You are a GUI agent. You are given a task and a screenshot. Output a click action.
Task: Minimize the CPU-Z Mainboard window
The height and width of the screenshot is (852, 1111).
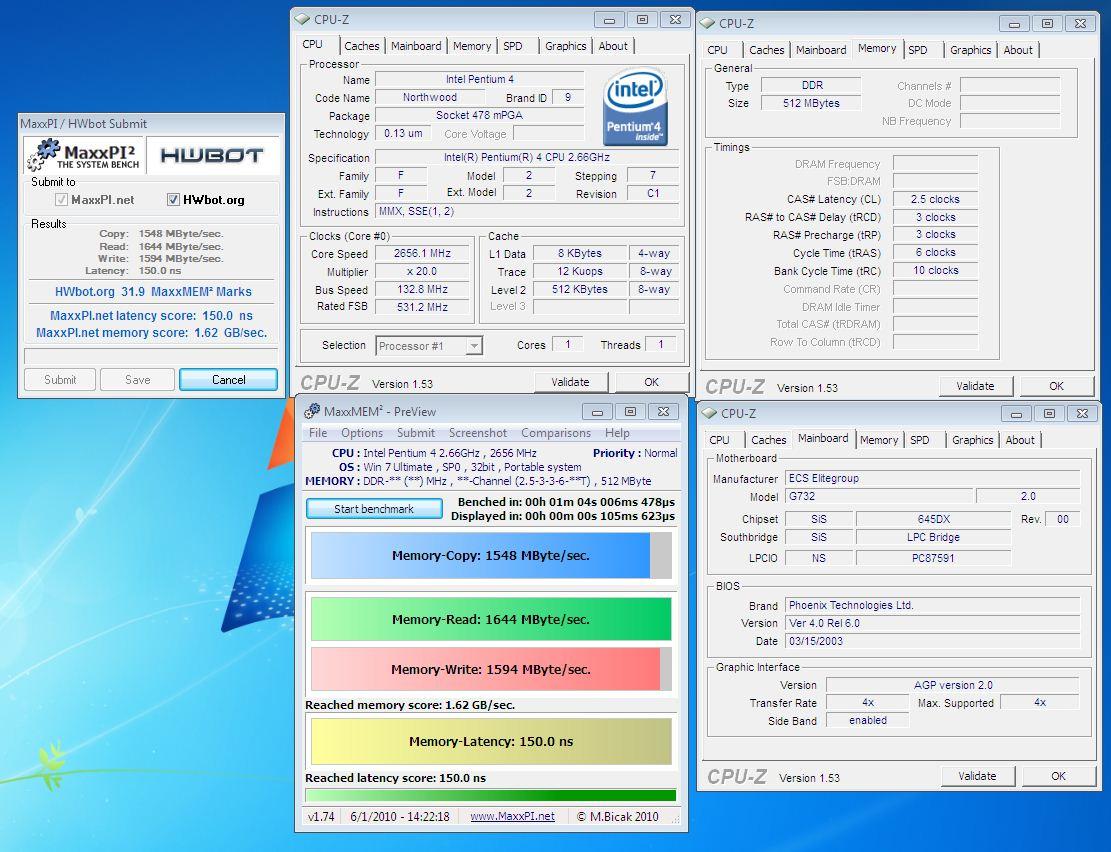pos(1016,414)
